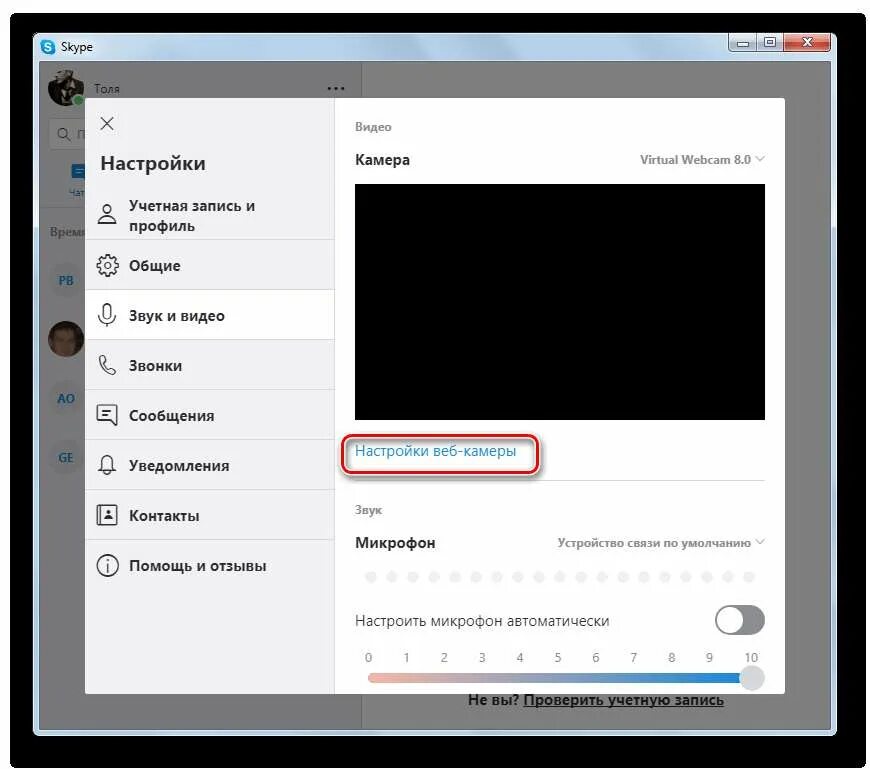Click the search field in Skype sidebar

[x=68, y=134]
